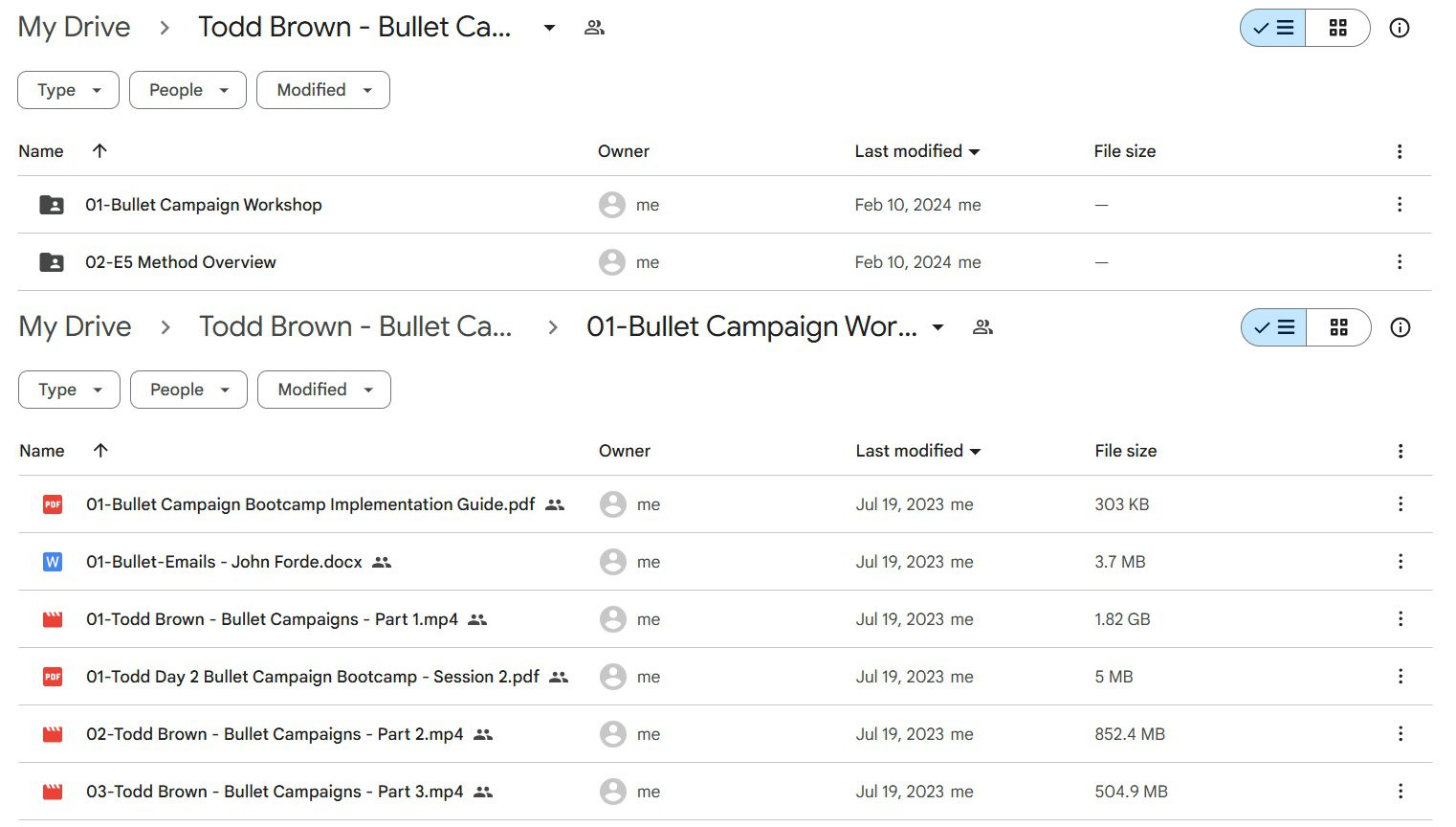Open more actions for Bullet Campaigns Part 3.mp4

(x=1401, y=792)
